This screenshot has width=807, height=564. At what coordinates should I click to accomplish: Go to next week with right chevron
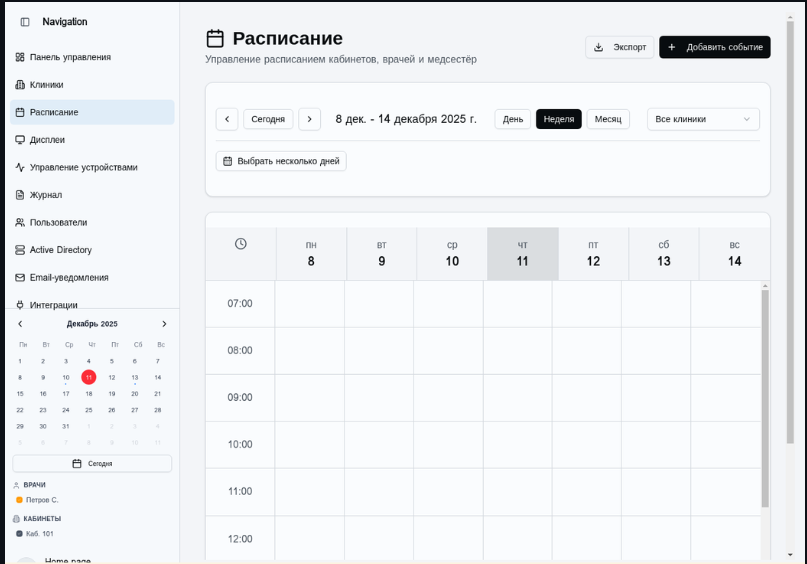click(x=309, y=119)
